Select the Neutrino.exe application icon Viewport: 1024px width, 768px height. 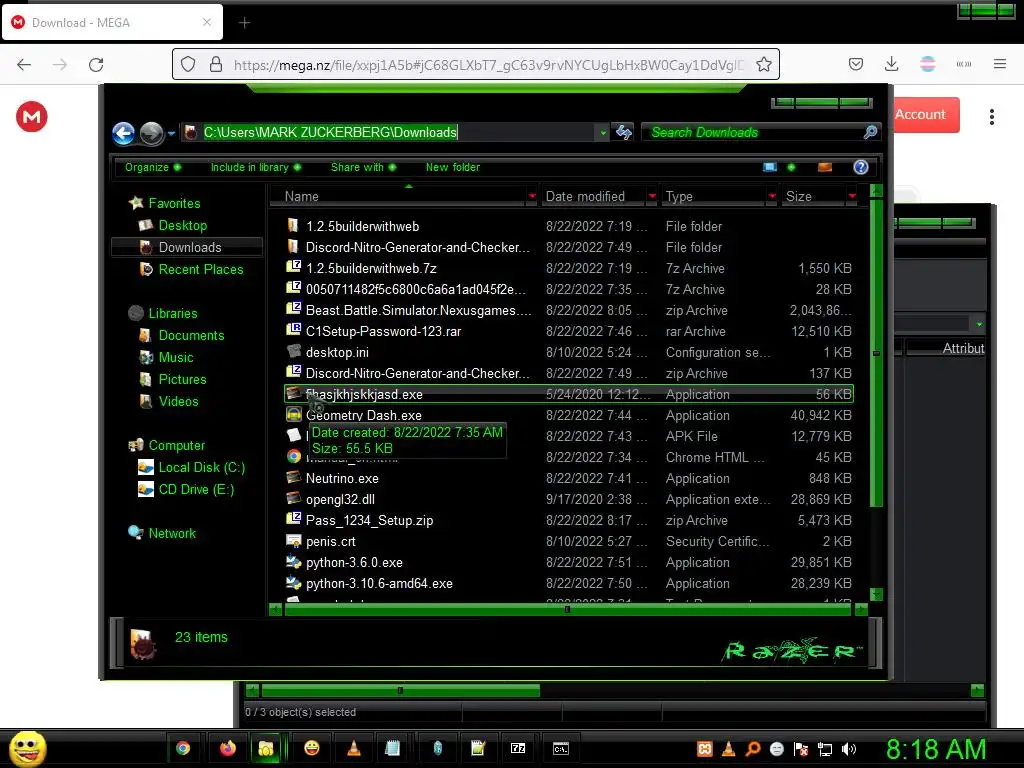(x=293, y=477)
